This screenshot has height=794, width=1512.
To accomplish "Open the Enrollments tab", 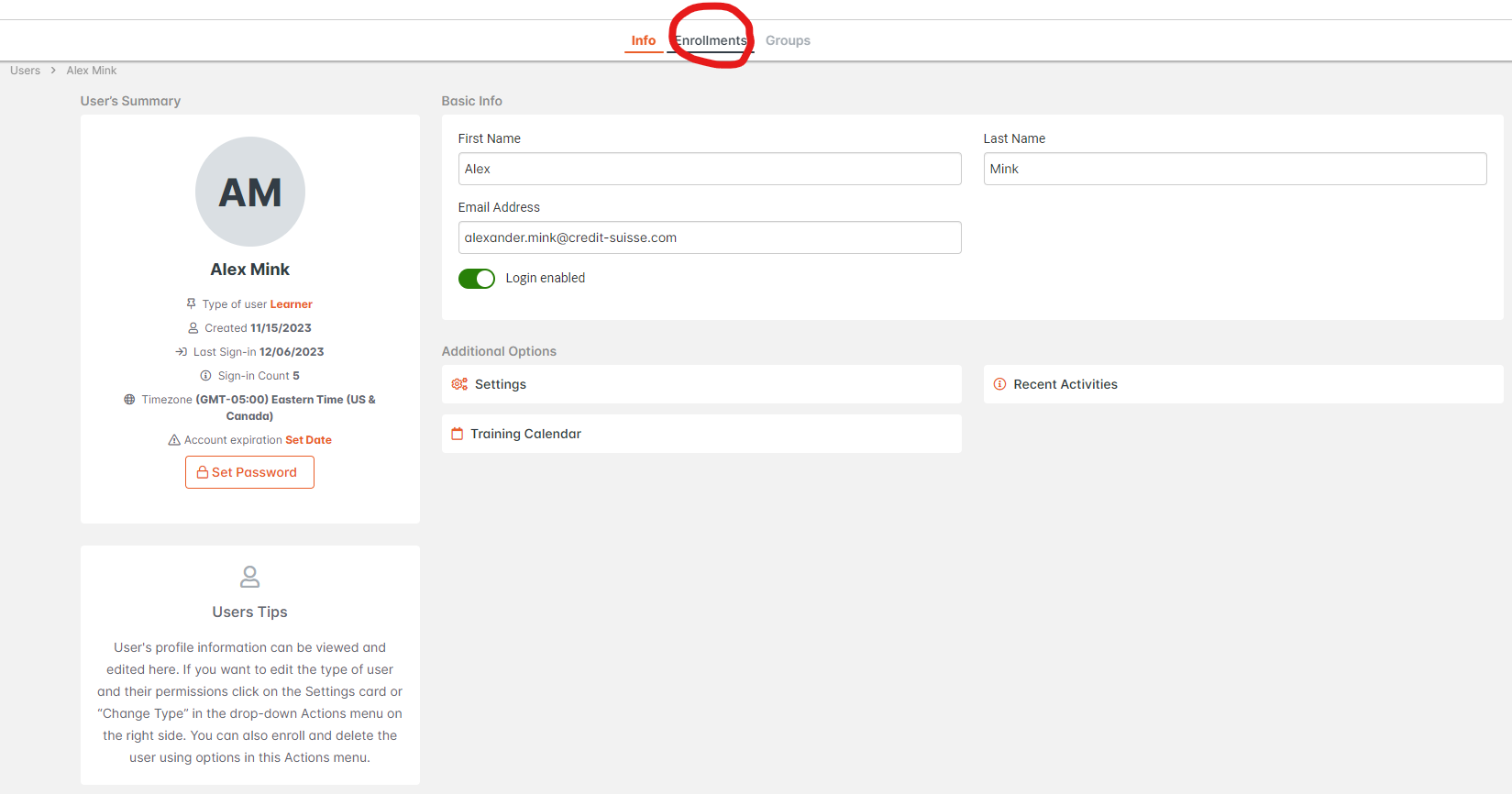I will tap(711, 40).
